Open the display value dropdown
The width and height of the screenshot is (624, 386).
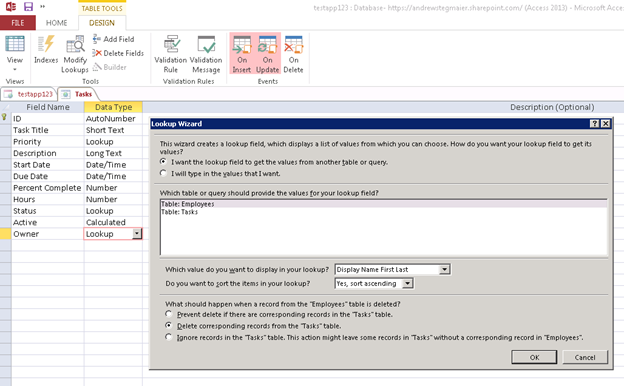(445, 269)
